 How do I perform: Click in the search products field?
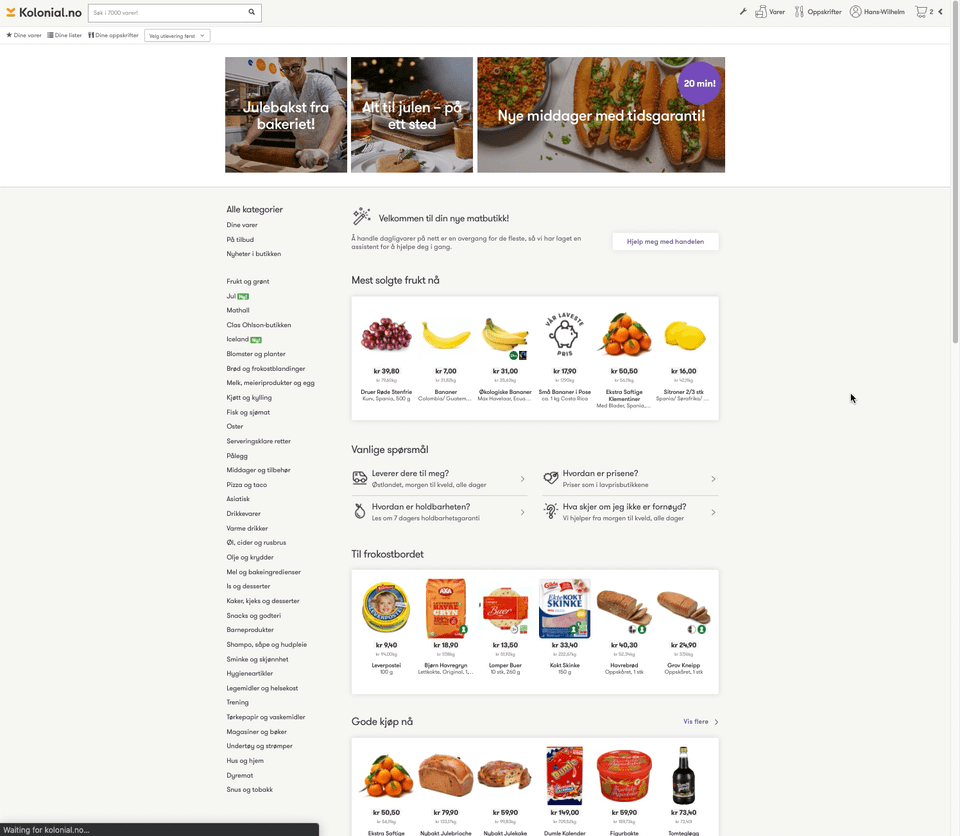(x=167, y=12)
